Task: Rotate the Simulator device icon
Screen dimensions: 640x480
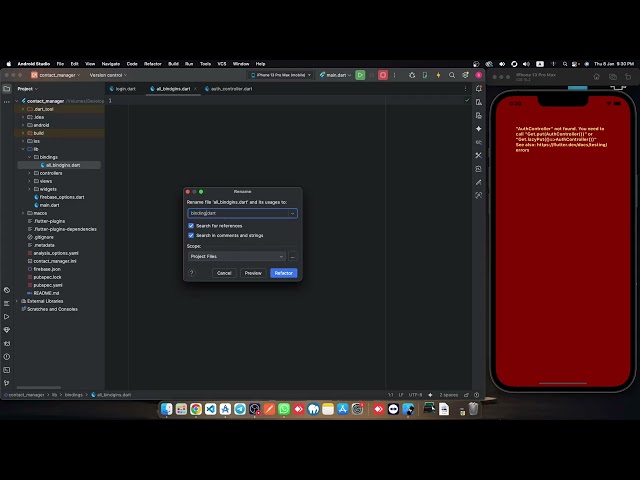Action: (x=628, y=77)
